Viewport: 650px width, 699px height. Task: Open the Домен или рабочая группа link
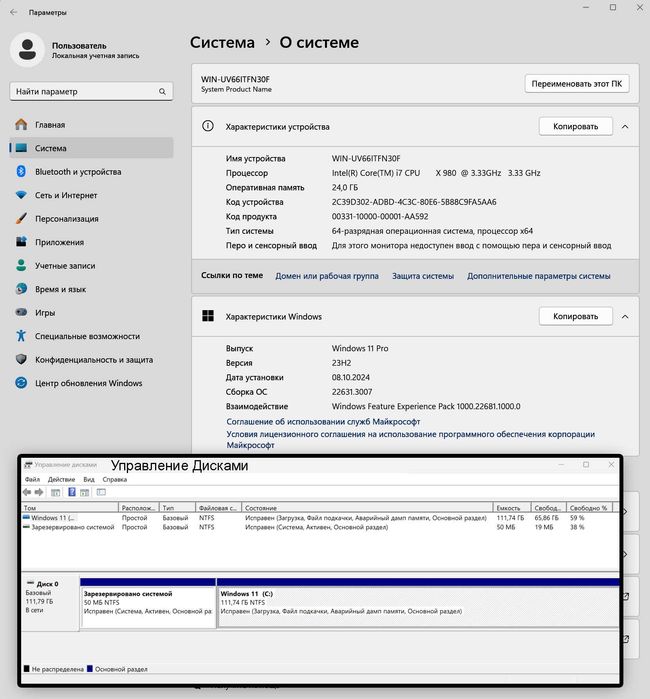click(327, 276)
